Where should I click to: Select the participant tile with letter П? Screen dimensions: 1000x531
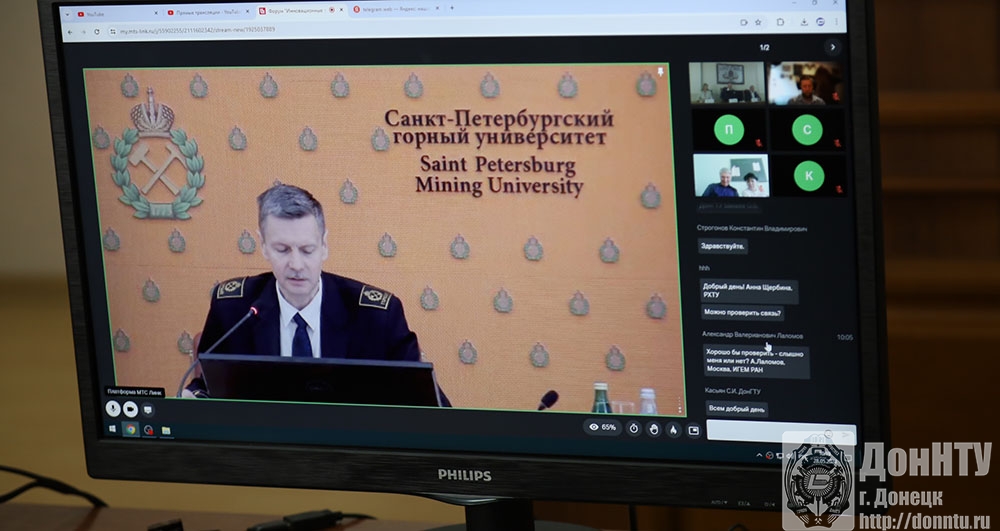click(x=729, y=130)
